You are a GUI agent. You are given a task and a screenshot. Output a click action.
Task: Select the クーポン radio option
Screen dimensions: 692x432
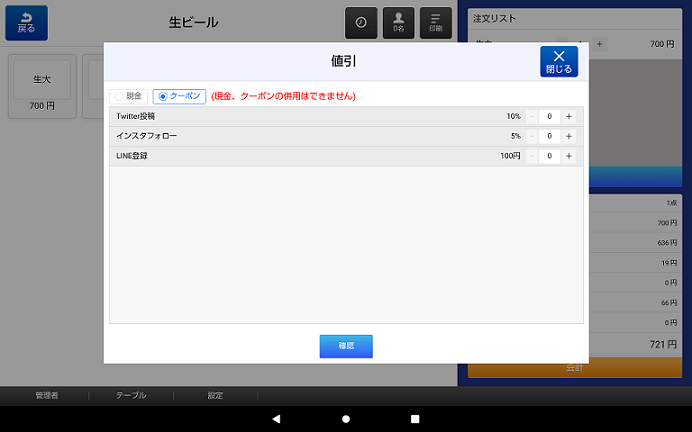[179, 96]
